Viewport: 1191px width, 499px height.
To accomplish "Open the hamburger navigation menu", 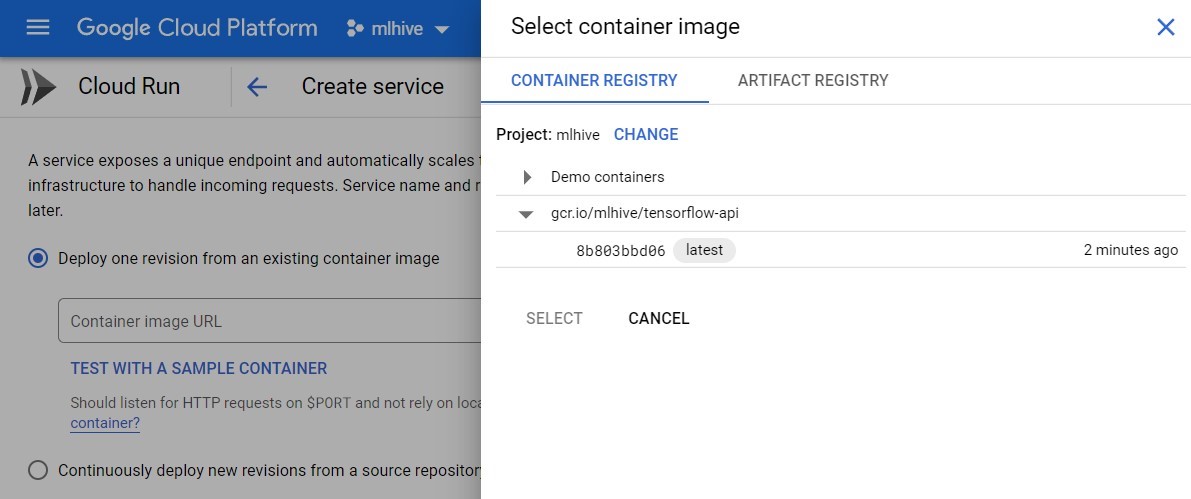I will click(x=38, y=28).
